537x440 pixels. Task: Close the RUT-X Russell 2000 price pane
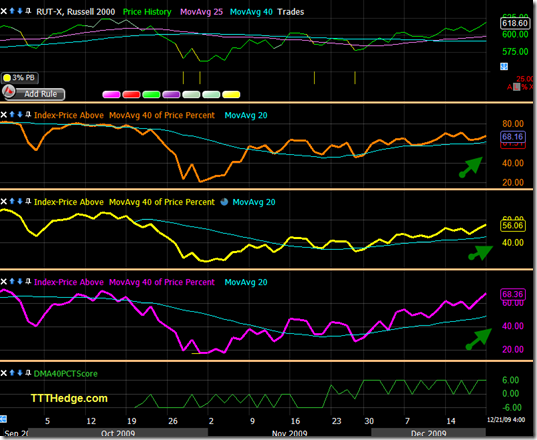click(3, 11)
